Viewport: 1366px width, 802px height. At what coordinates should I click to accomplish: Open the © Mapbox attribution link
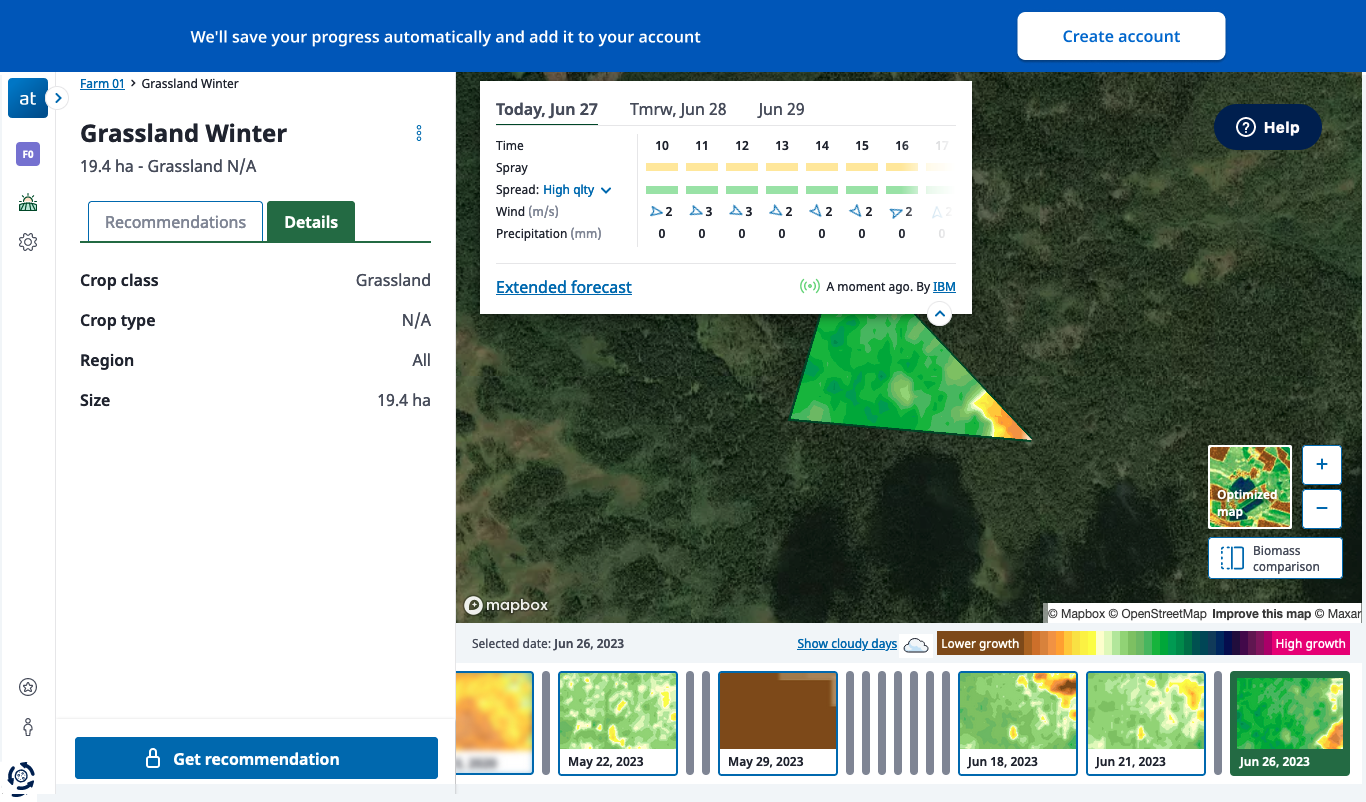click(1076, 614)
